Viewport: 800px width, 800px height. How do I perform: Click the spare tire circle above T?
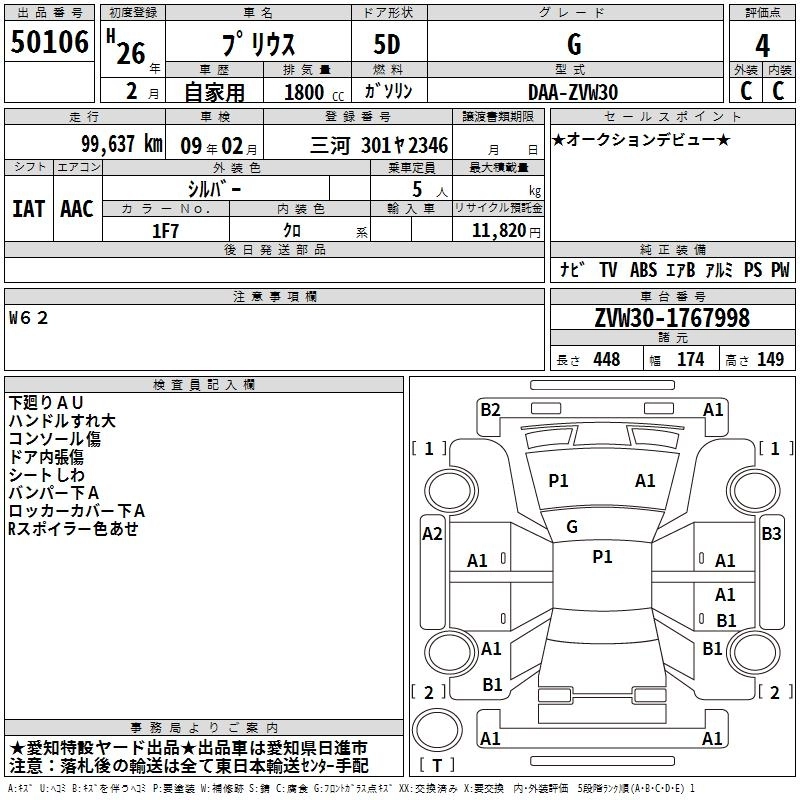click(x=437, y=730)
